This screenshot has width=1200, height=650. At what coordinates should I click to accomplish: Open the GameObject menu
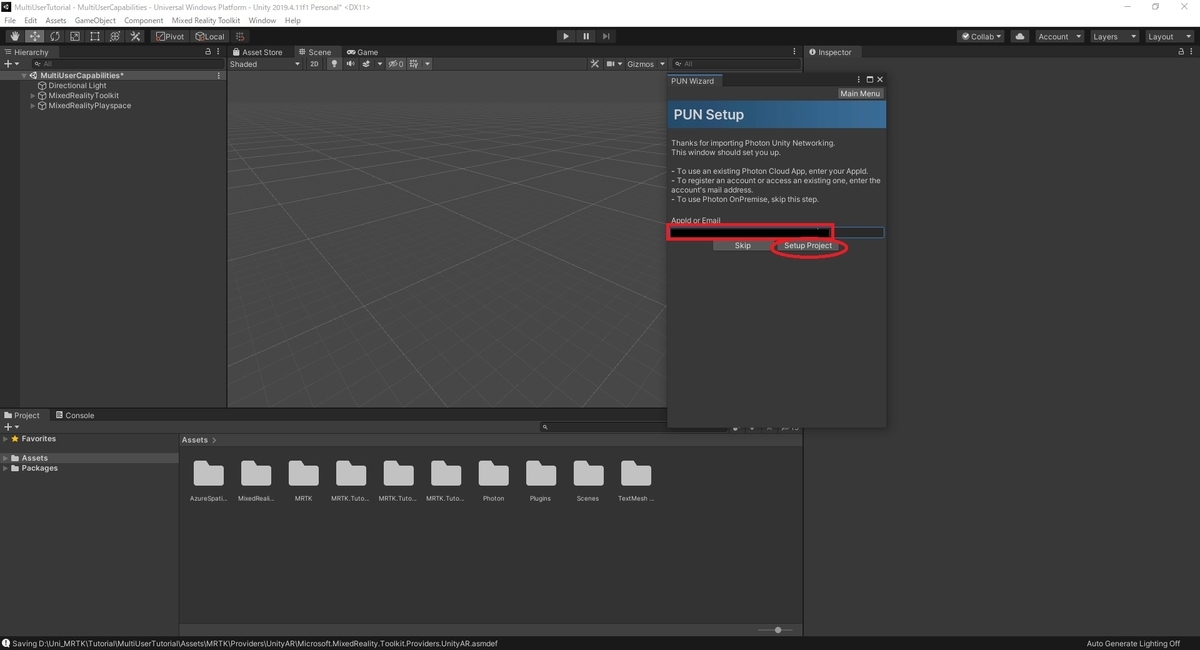95,20
